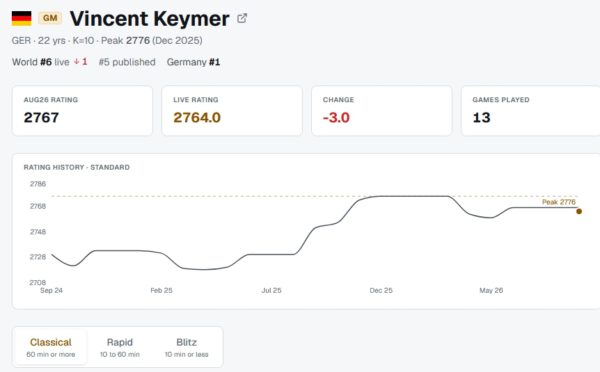This screenshot has height=372, width=600.
Task: Click the Live Rating card showing 2764.0
Action: [x=232, y=111]
